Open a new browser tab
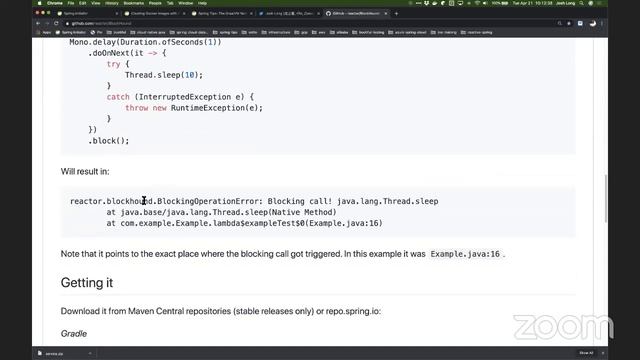 pyautogui.click(x=396, y=13)
